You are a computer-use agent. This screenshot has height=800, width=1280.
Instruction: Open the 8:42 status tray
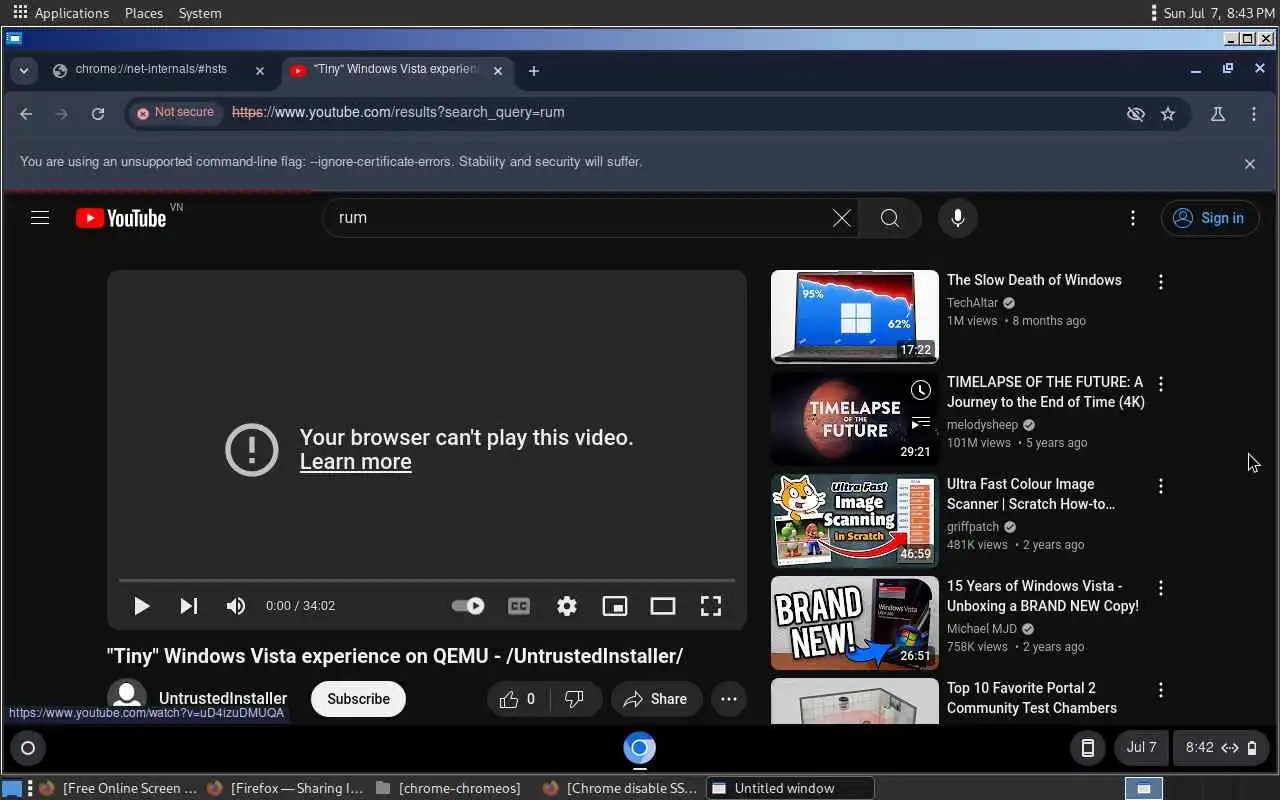[x=1221, y=748]
